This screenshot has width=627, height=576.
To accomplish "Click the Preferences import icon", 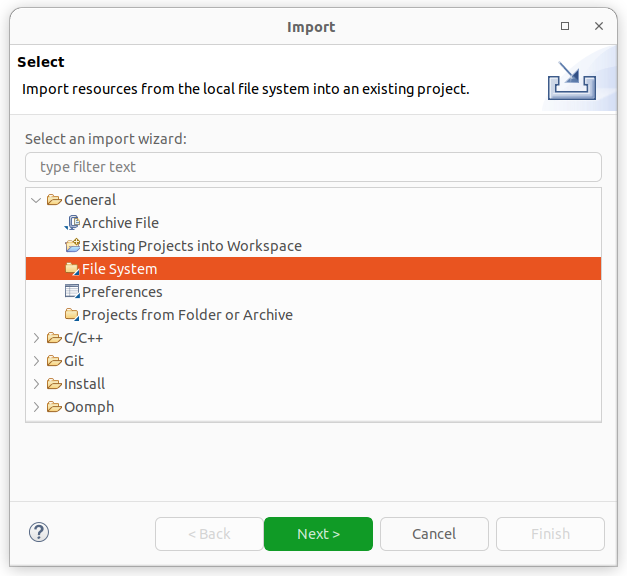I will click(71, 292).
